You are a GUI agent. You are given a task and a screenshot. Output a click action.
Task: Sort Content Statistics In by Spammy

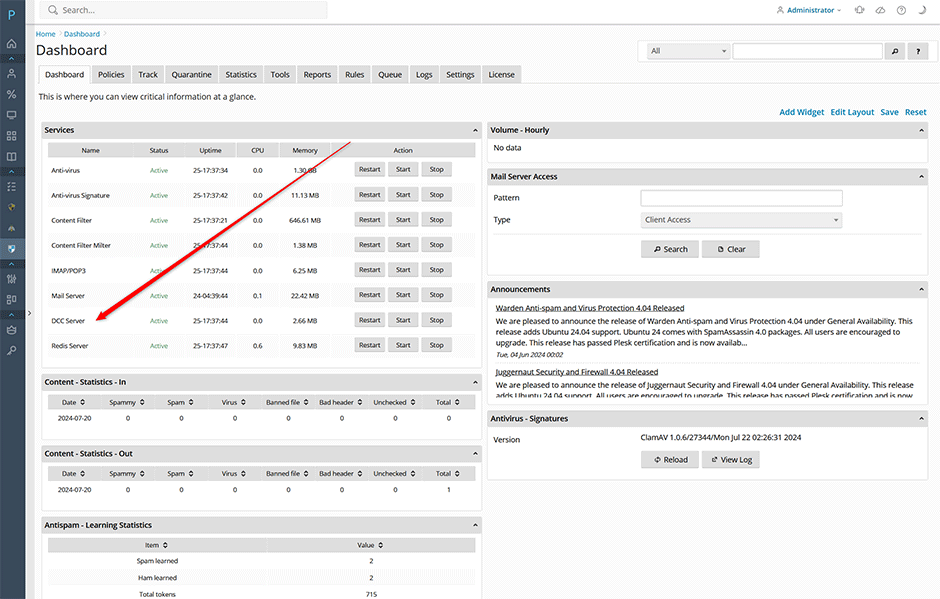tap(127, 402)
